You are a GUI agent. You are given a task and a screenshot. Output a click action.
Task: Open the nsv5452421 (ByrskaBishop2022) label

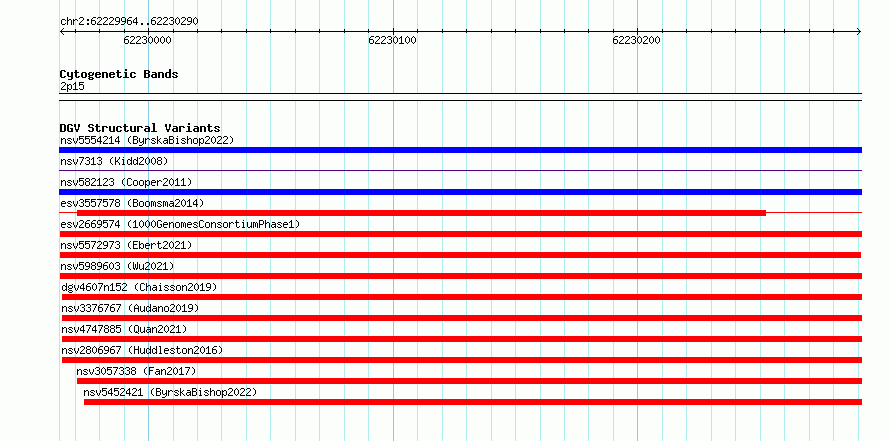point(170,392)
